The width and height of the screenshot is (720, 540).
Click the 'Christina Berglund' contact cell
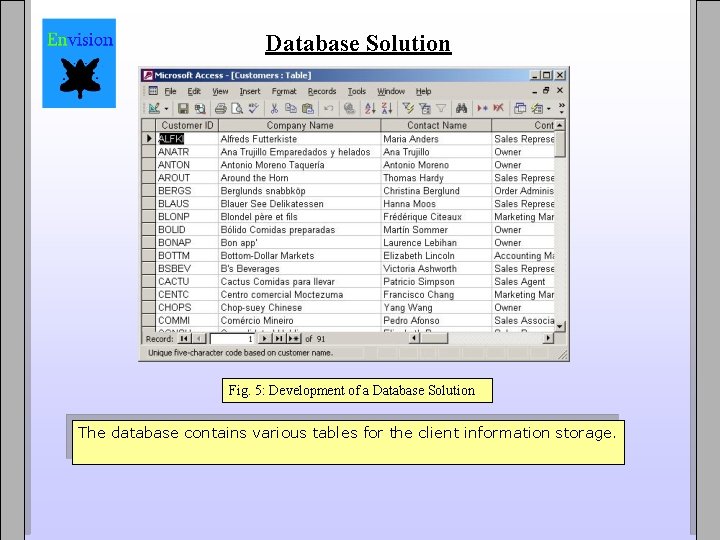click(x=437, y=191)
